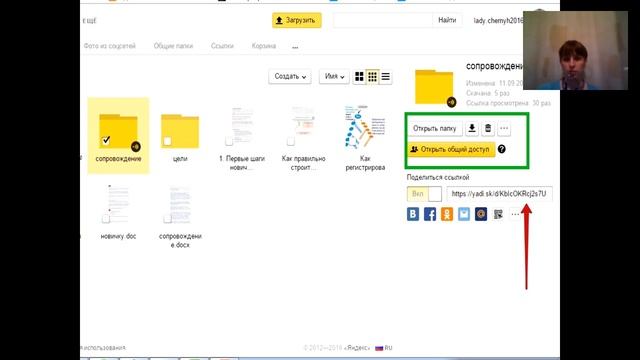Download the selected folder

coord(472,129)
